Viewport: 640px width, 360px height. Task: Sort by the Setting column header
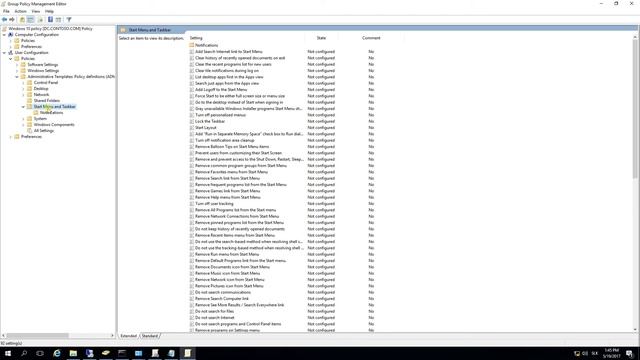(x=247, y=38)
